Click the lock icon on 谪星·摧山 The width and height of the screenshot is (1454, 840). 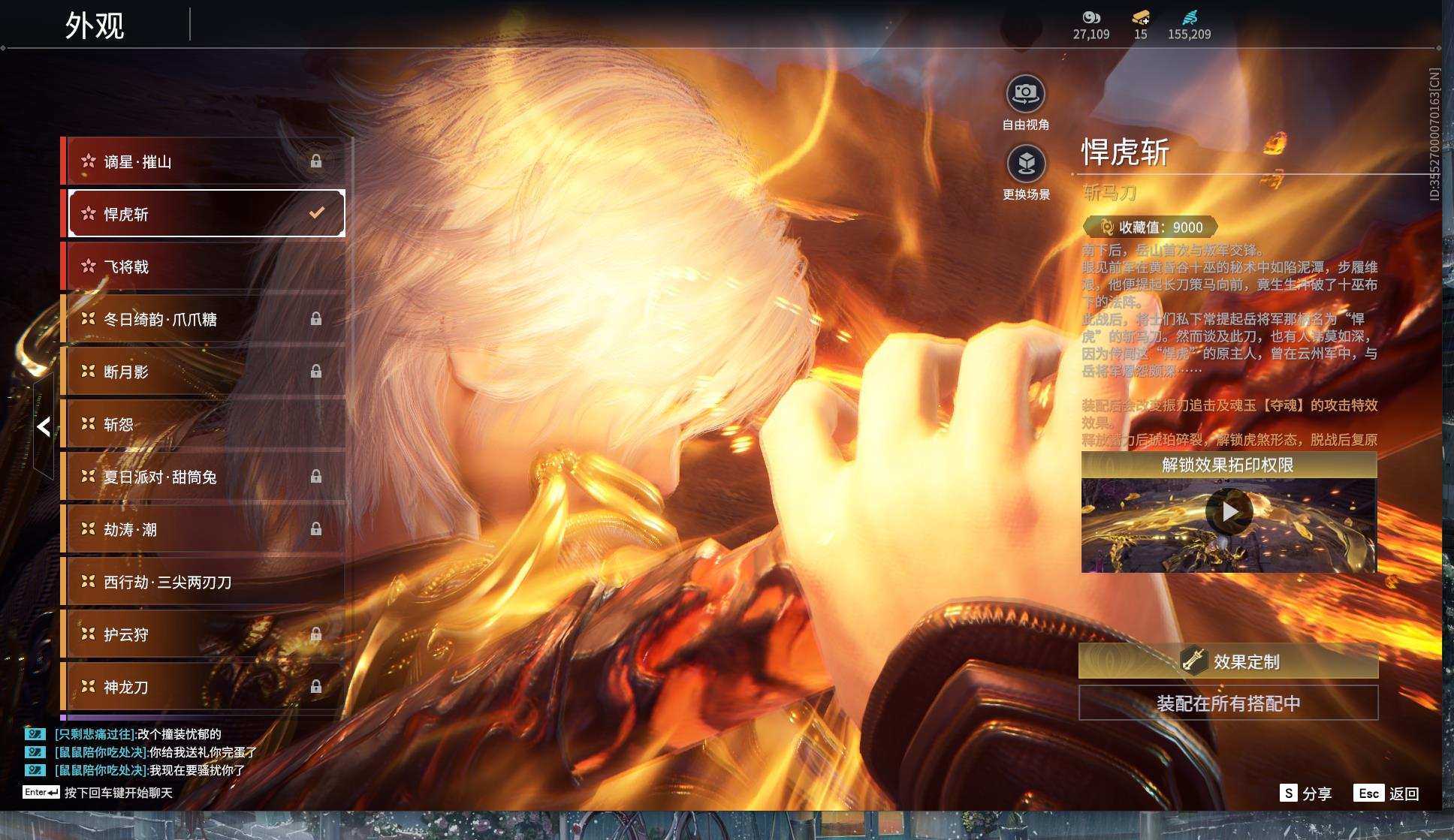pos(316,161)
